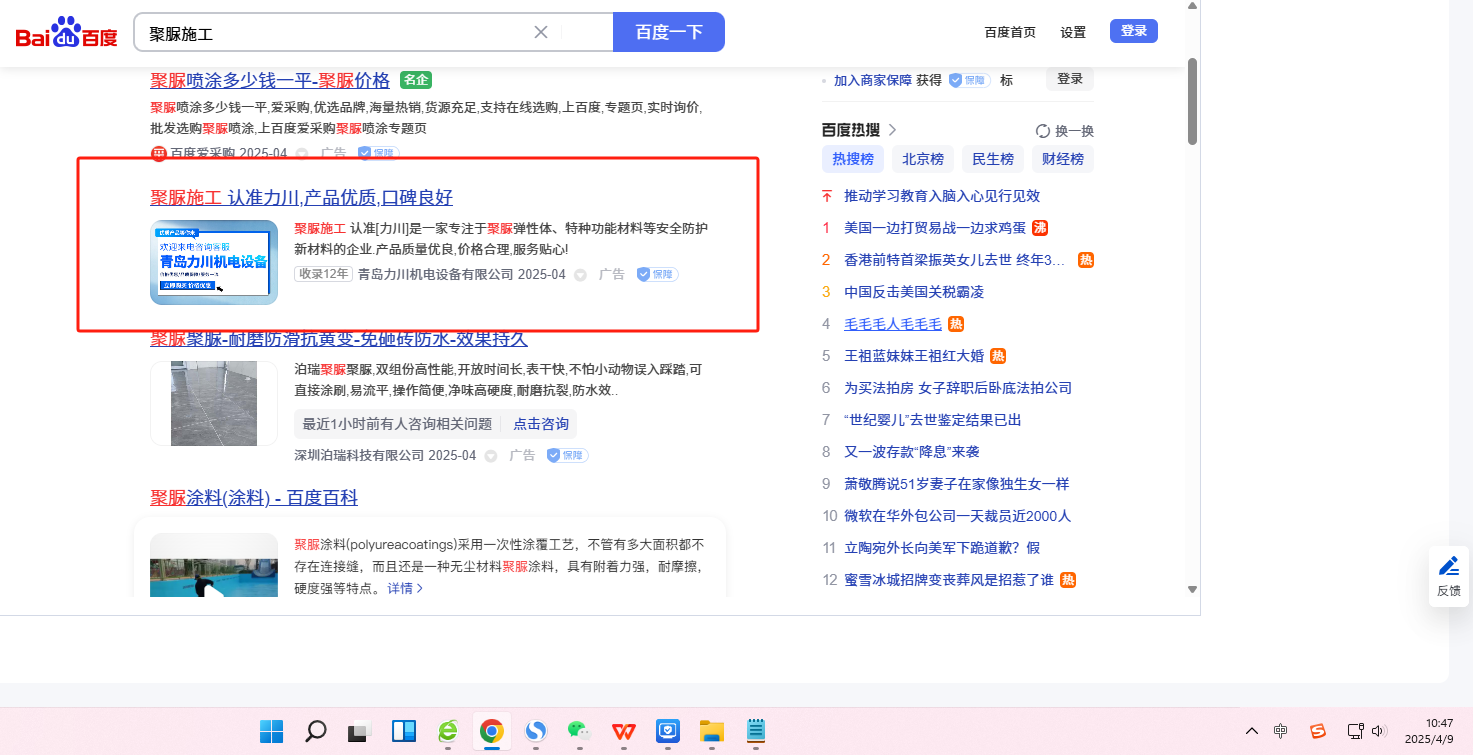Screen dimensions: 1473x755
Task: Launch WPS Office from the taskbar
Action: click(x=623, y=732)
